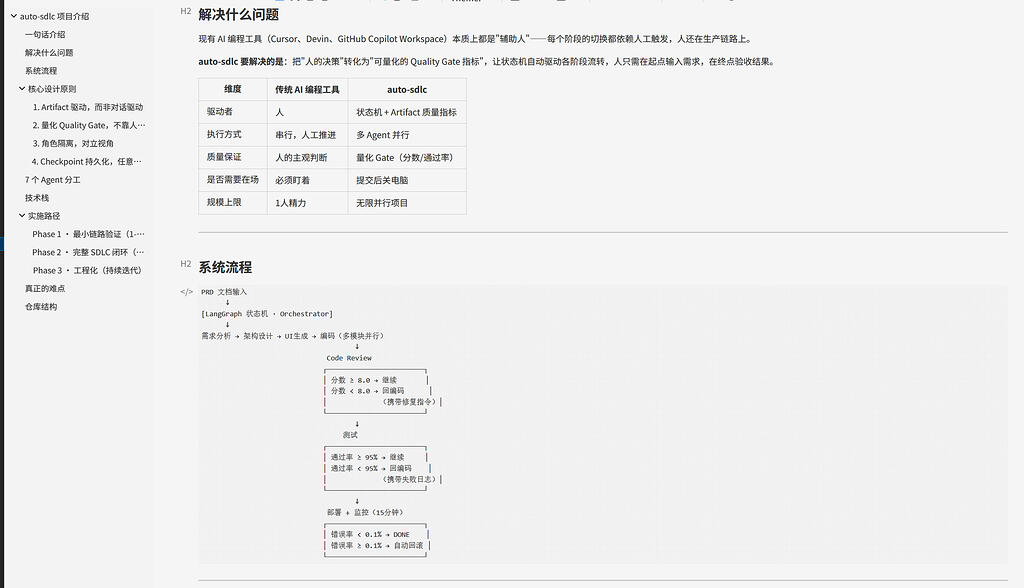
Task: Click the 传统 AI 编程工具 header cell
Action: coord(308,90)
